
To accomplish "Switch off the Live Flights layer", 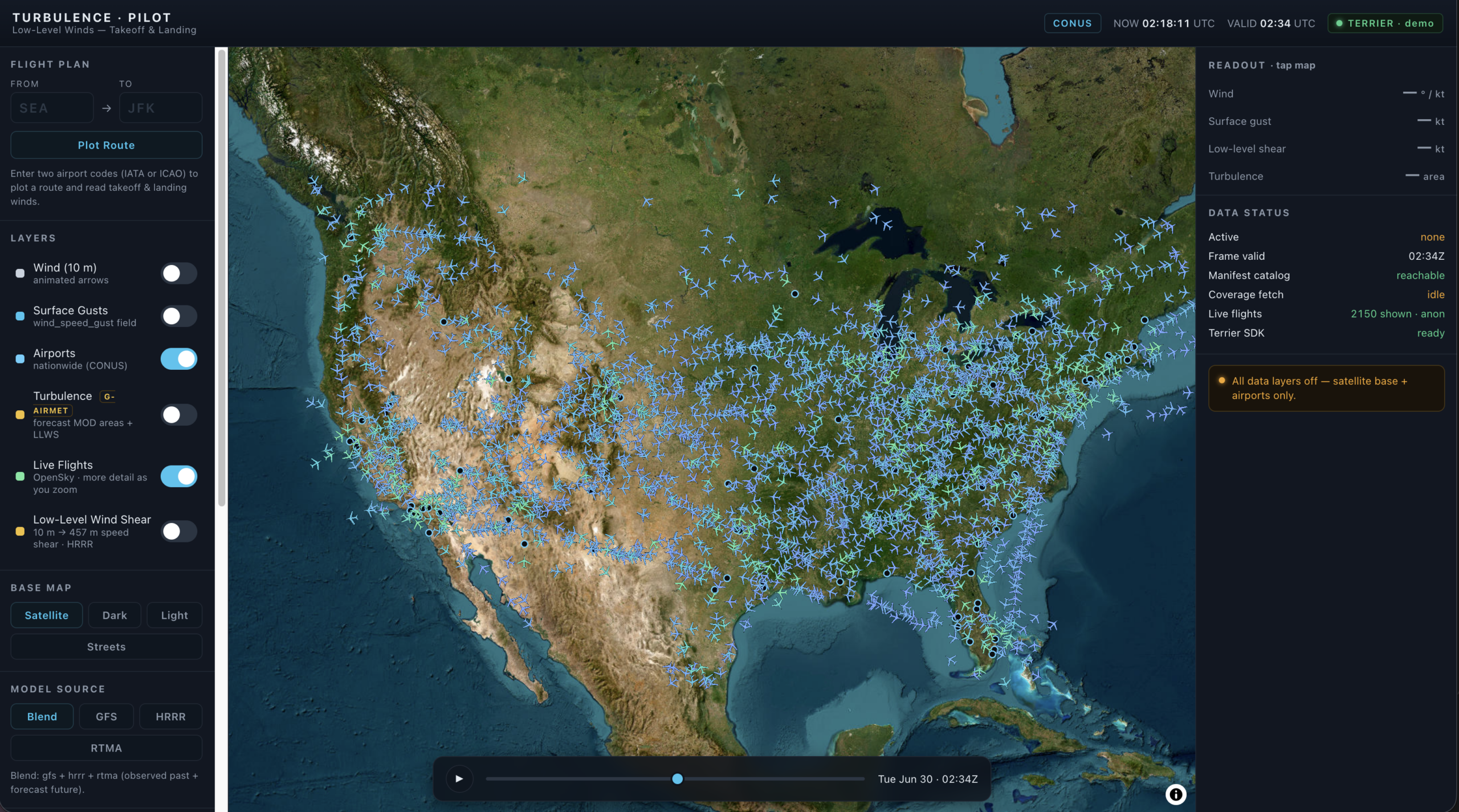I will pos(178,476).
